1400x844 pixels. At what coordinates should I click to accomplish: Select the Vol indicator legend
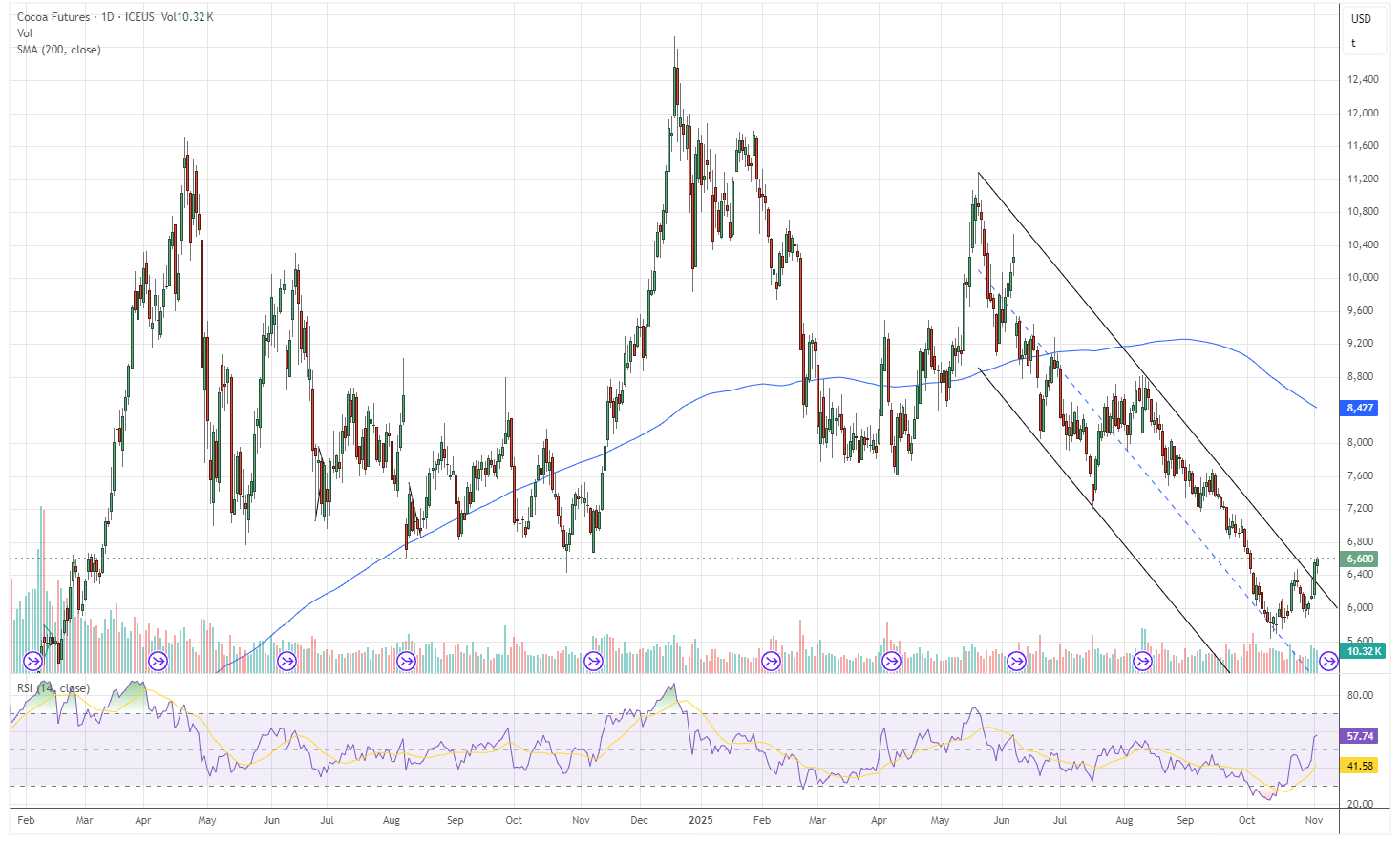tap(25, 33)
